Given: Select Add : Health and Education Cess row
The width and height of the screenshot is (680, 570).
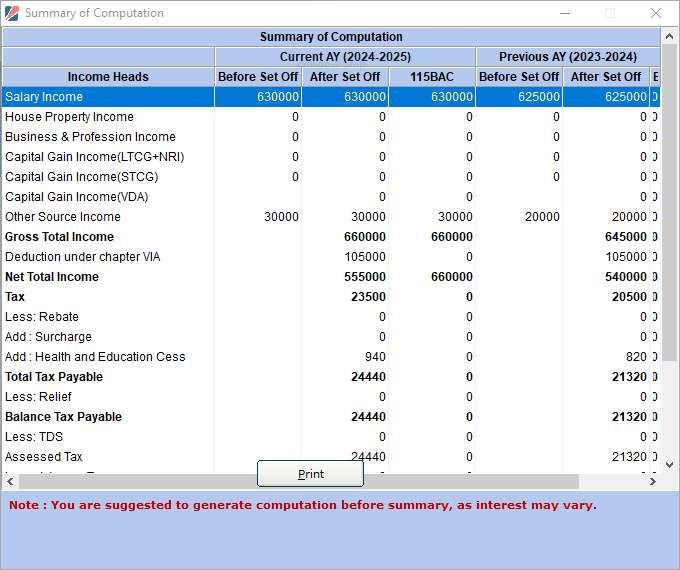Looking at the screenshot, I should pyautogui.click(x=331, y=357).
